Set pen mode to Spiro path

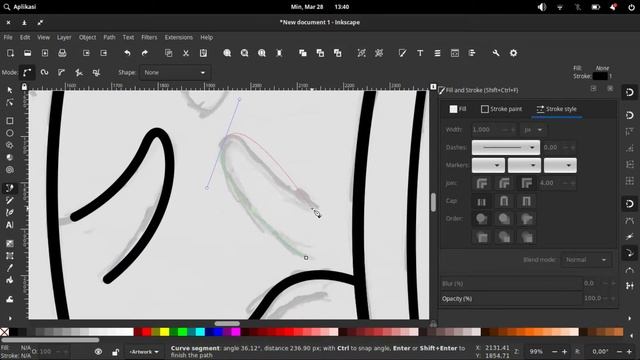click(44, 73)
